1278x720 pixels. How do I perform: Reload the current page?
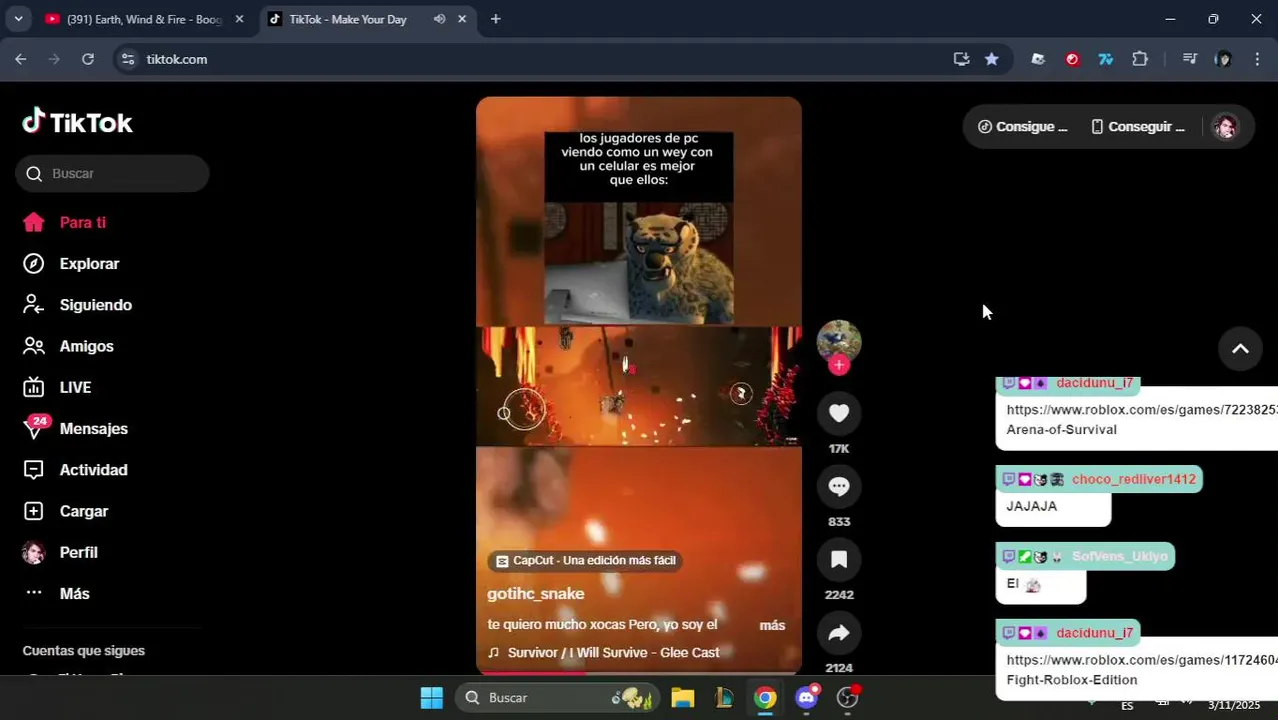pyautogui.click(x=88, y=59)
